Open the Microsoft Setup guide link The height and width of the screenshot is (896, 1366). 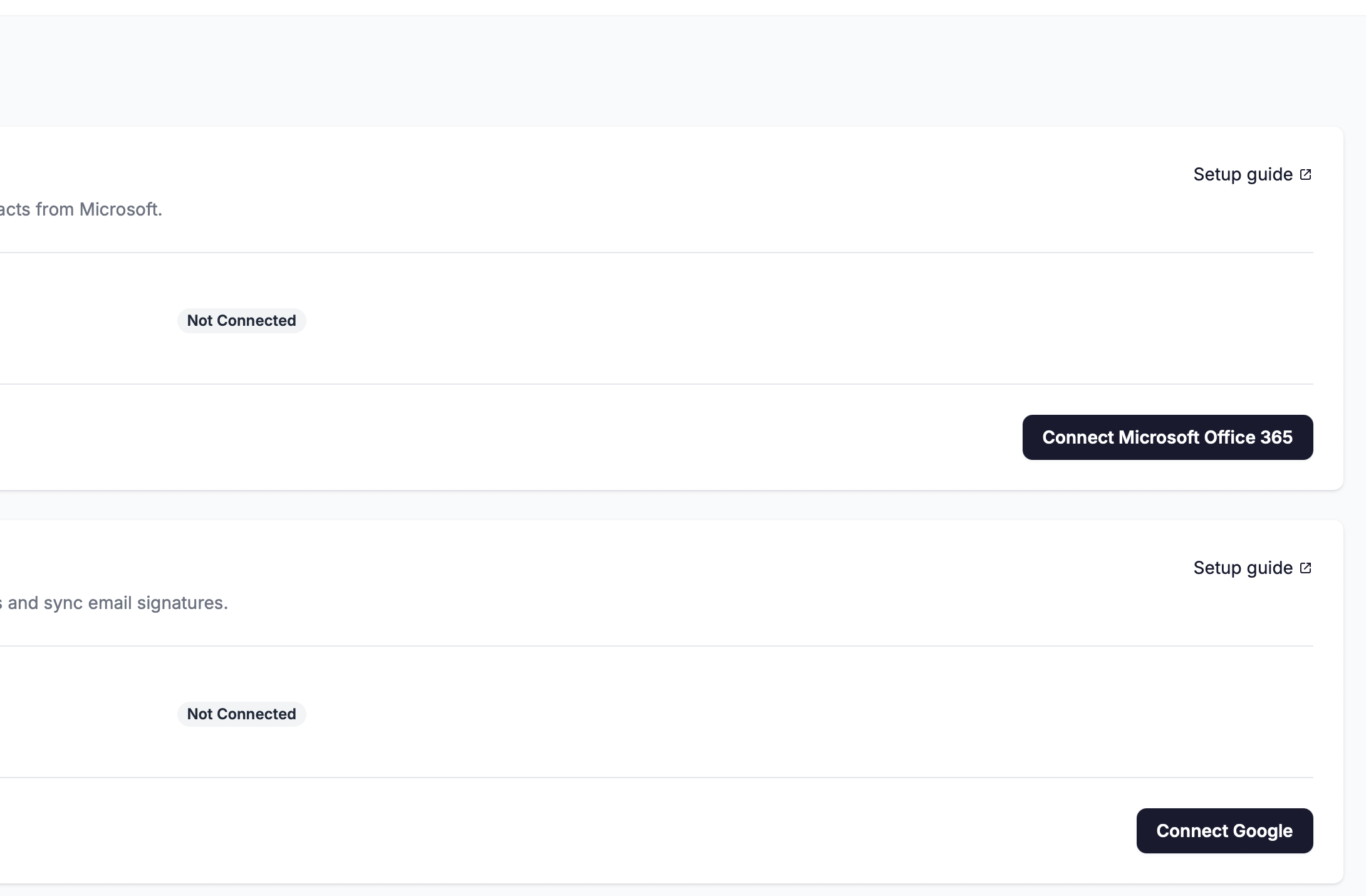click(x=1252, y=174)
